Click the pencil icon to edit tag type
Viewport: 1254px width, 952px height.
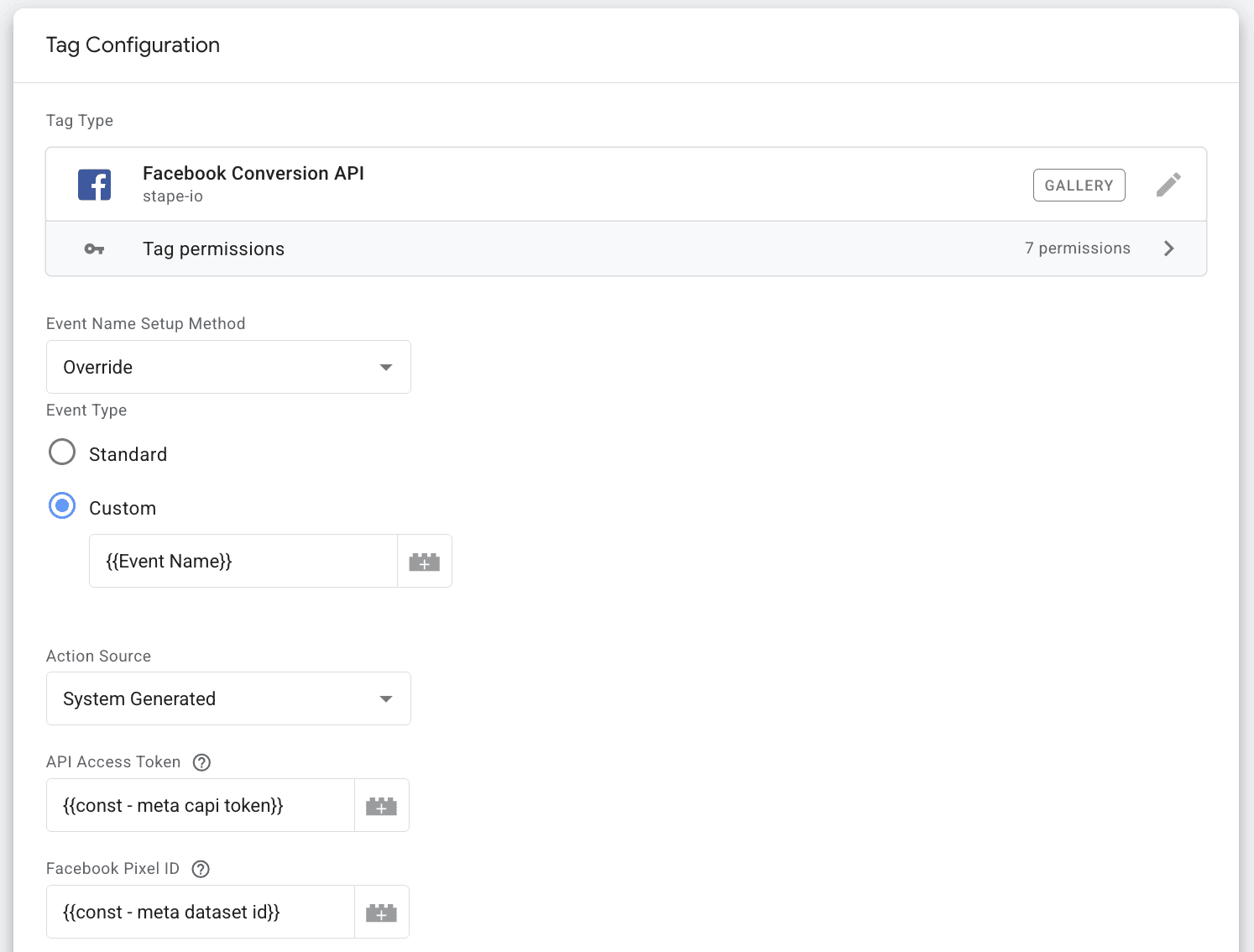[1168, 184]
